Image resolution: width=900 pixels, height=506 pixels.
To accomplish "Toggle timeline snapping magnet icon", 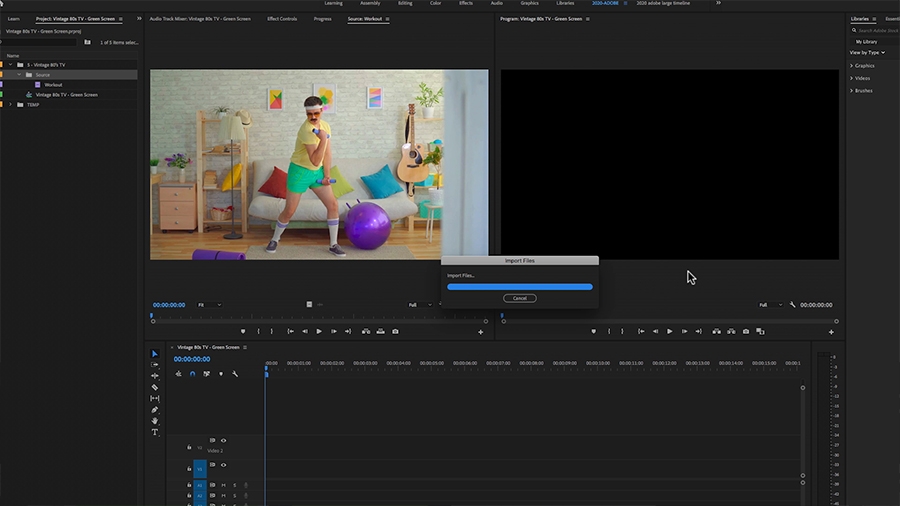I will [192, 374].
